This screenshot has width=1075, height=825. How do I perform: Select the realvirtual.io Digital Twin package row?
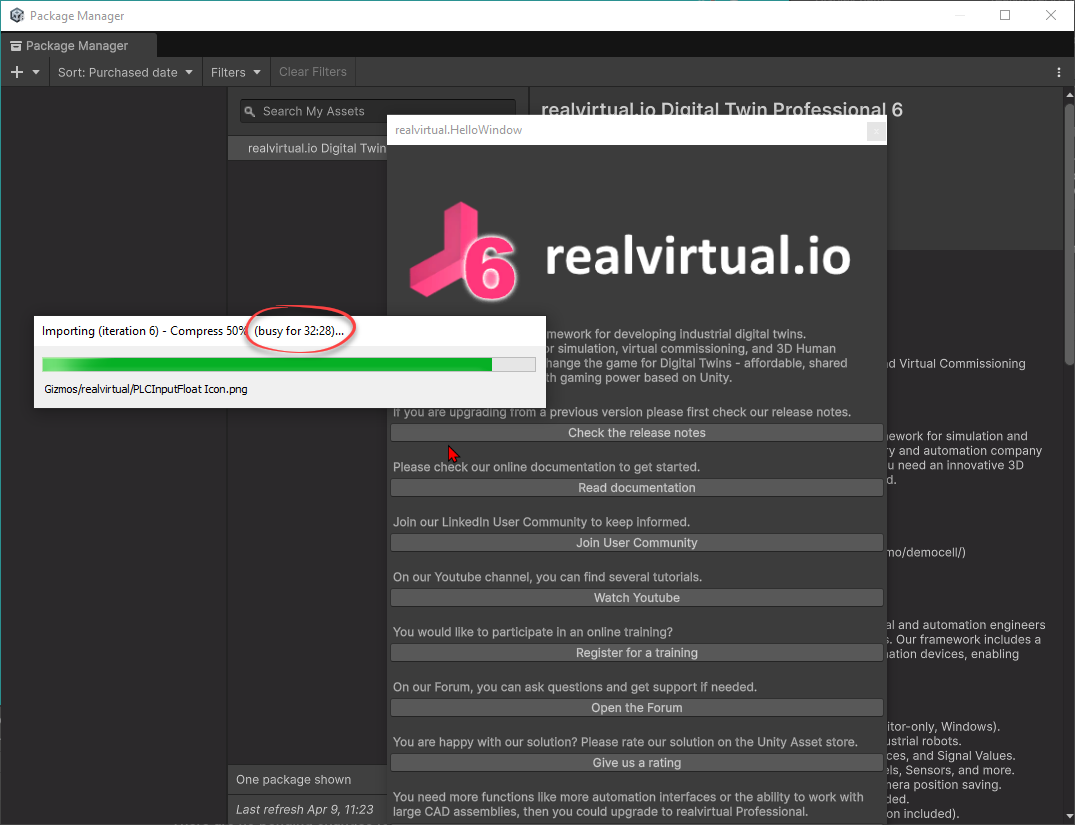click(308, 148)
